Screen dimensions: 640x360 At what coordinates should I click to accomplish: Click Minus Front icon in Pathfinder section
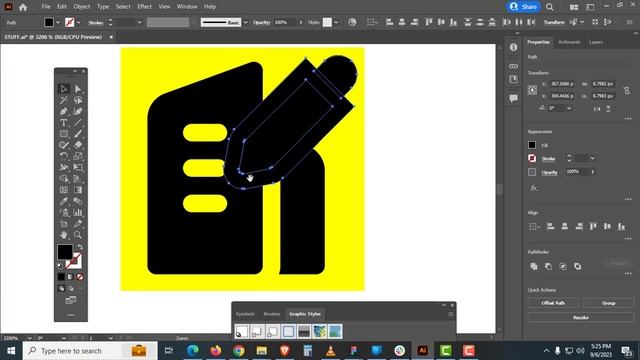(548, 266)
